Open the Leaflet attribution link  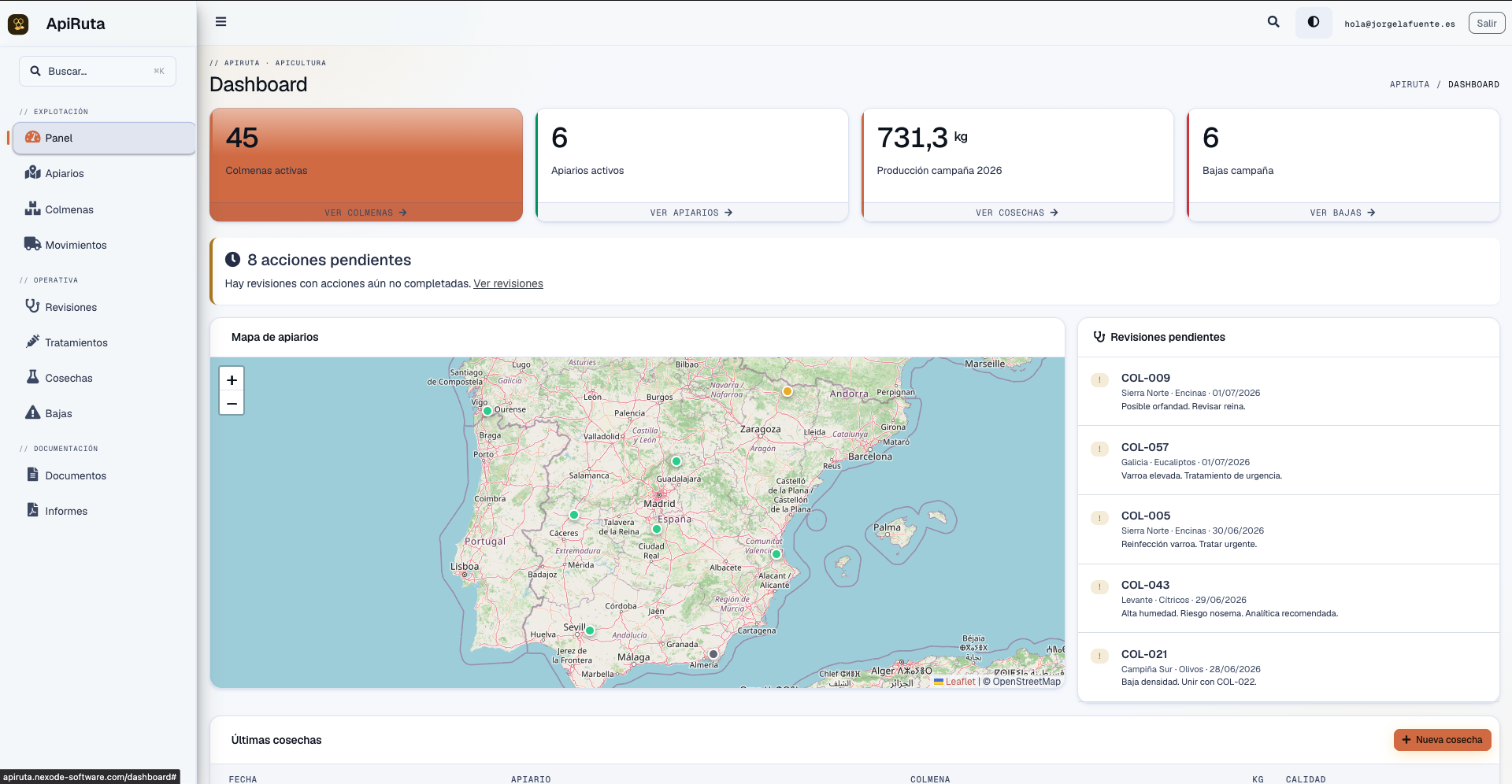click(954, 682)
